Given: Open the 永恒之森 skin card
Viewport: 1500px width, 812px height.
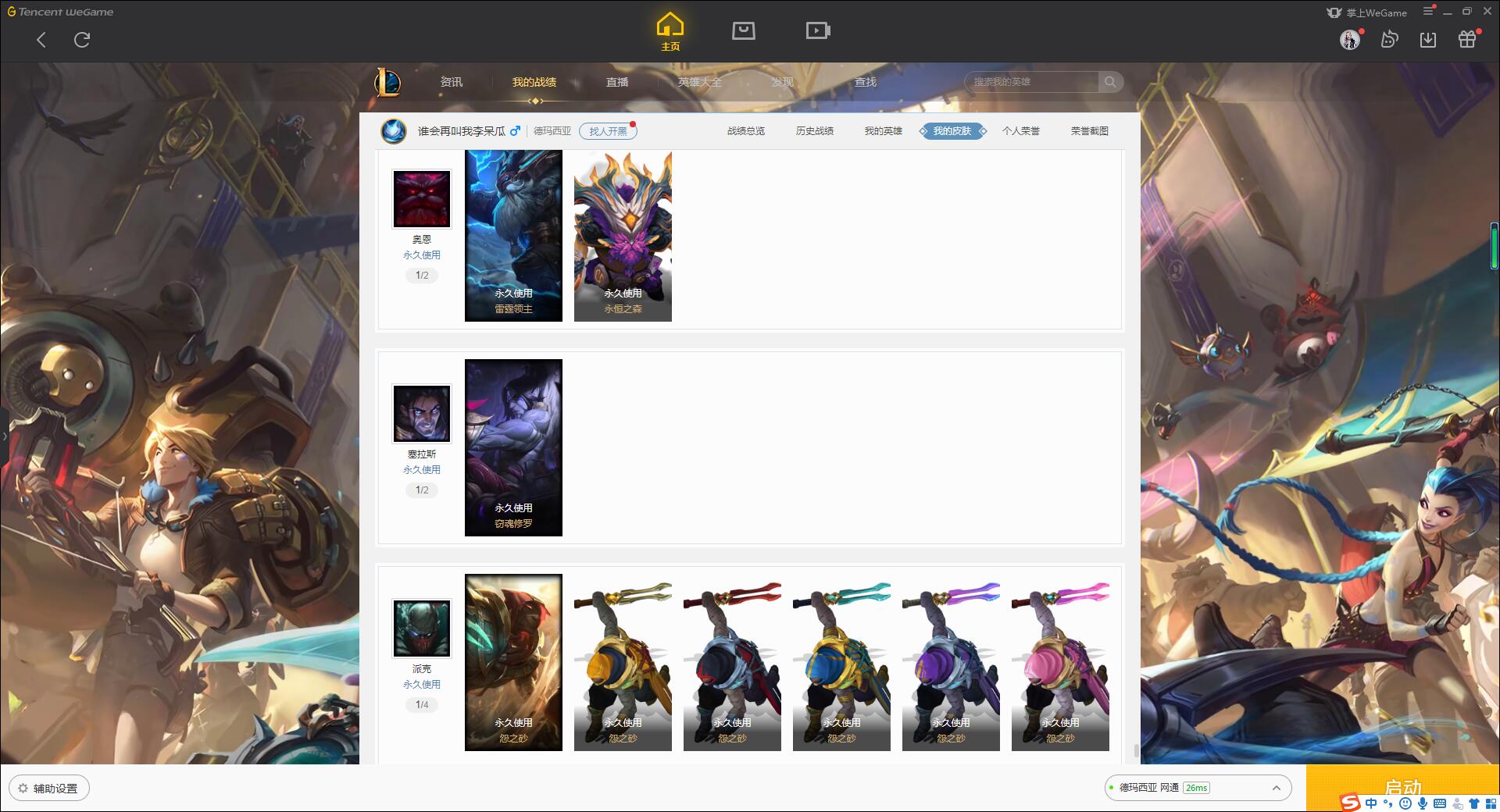Looking at the screenshot, I should click(623, 236).
